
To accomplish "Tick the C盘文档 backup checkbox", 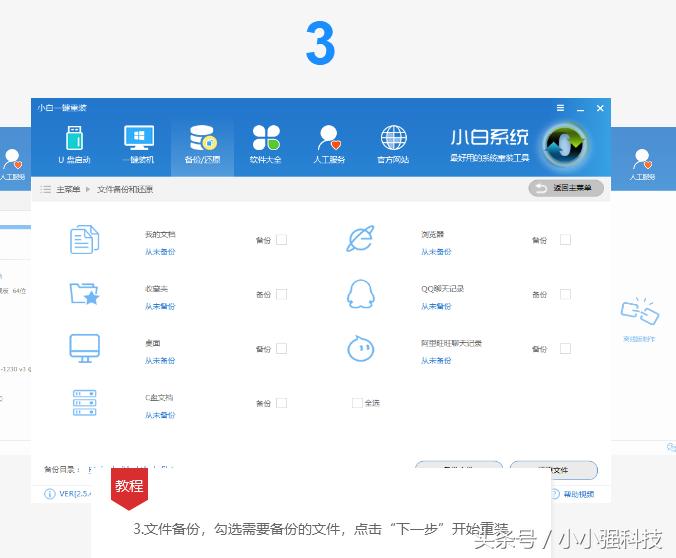I will [282, 403].
